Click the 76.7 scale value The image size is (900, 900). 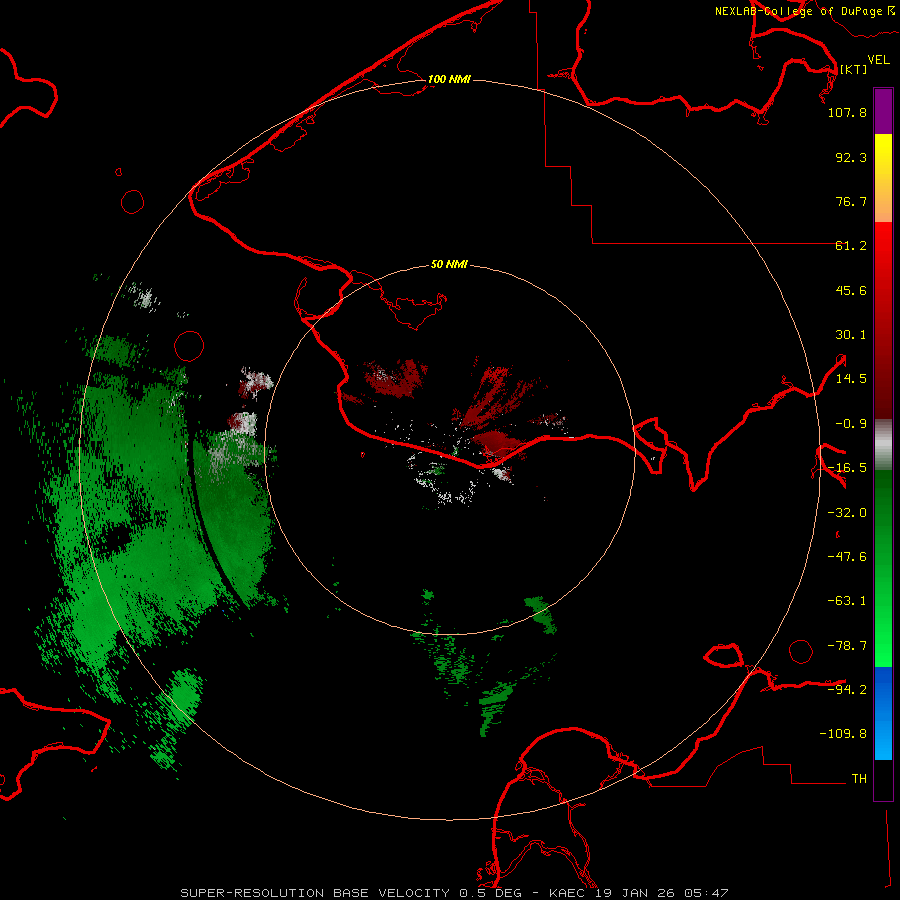(851, 201)
